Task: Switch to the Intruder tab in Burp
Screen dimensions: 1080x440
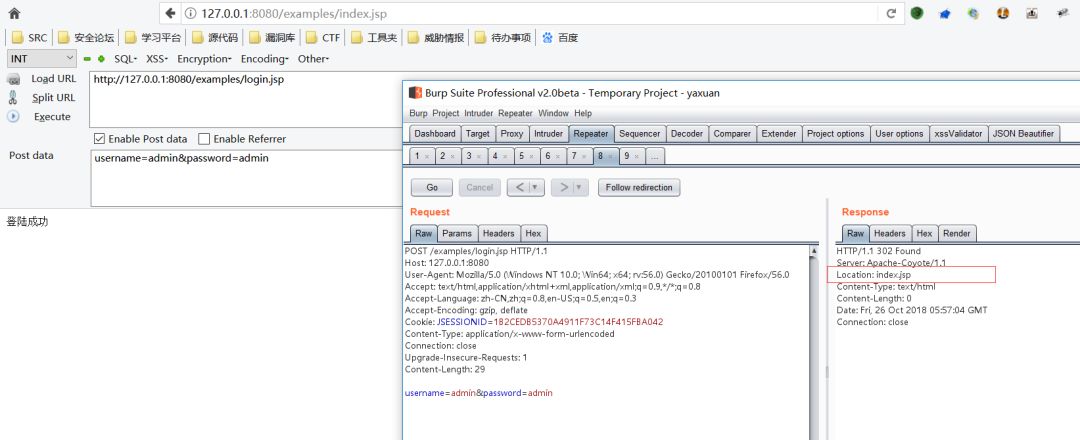Action: (548, 134)
